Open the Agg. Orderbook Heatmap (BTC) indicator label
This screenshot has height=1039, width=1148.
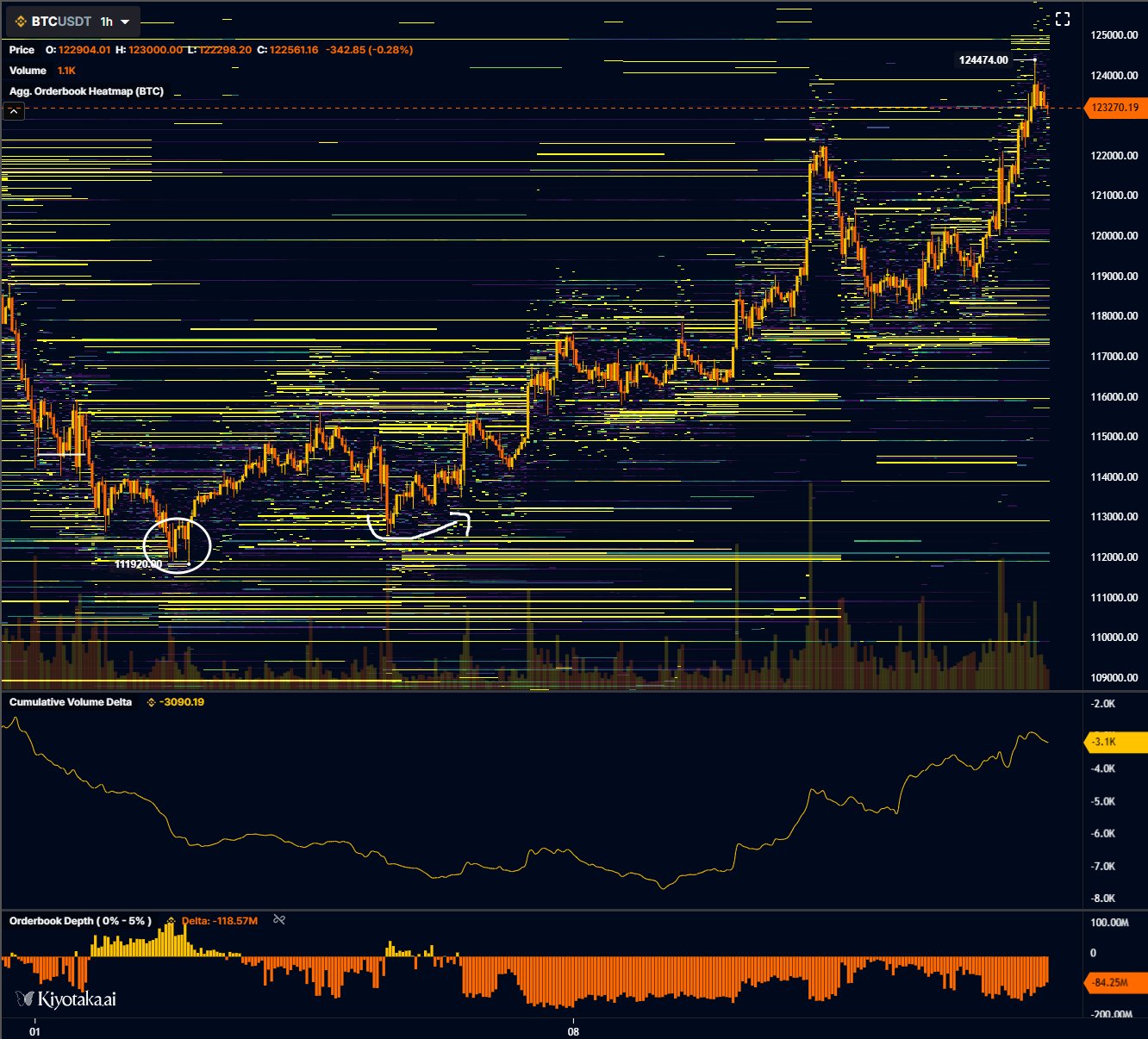[x=86, y=91]
